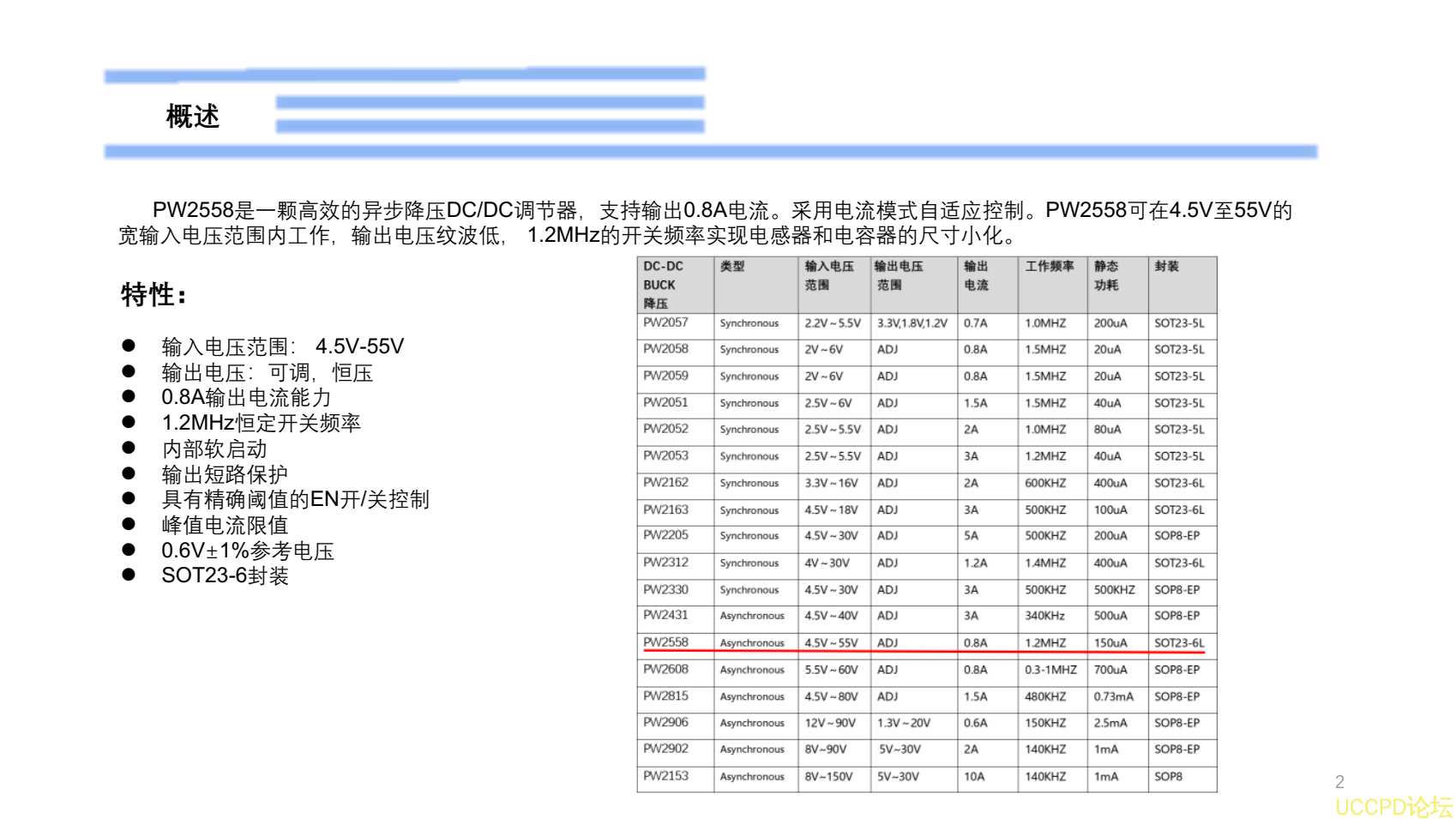Click the page number 2

[1341, 780]
